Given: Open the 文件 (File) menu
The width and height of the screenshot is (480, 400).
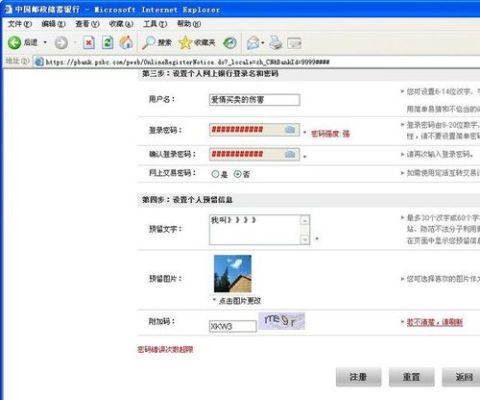Looking at the screenshot, I should pyautogui.click(x=20, y=24).
